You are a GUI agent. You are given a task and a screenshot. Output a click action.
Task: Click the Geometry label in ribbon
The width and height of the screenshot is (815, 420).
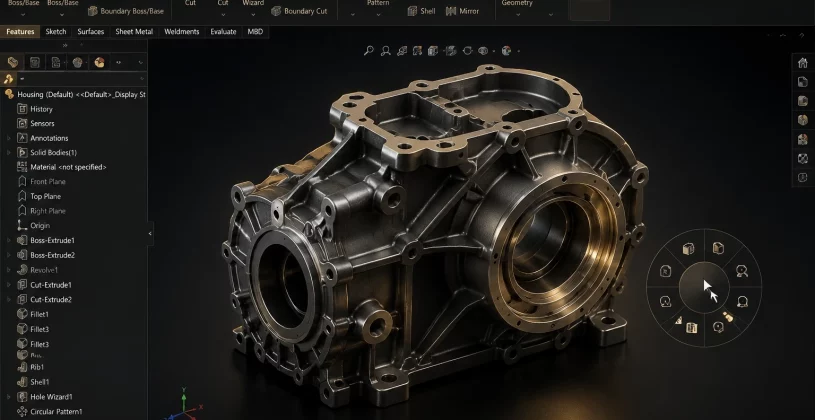tap(517, 3)
